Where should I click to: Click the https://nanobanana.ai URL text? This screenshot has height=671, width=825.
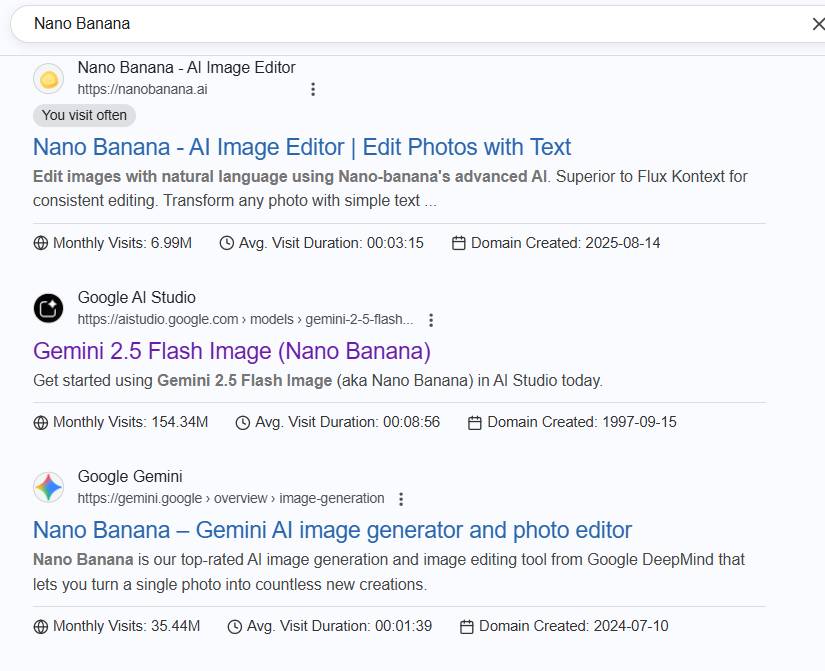click(143, 89)
